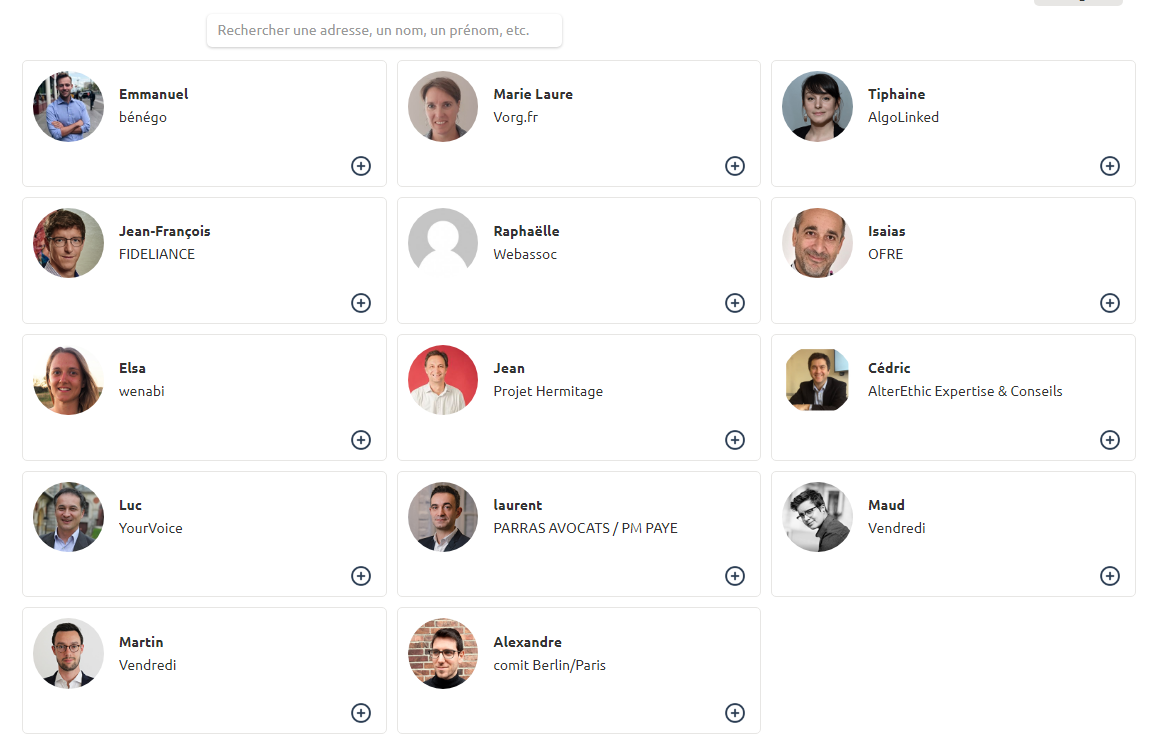Click the plus icon on Alexandre's card

point(735,713)
